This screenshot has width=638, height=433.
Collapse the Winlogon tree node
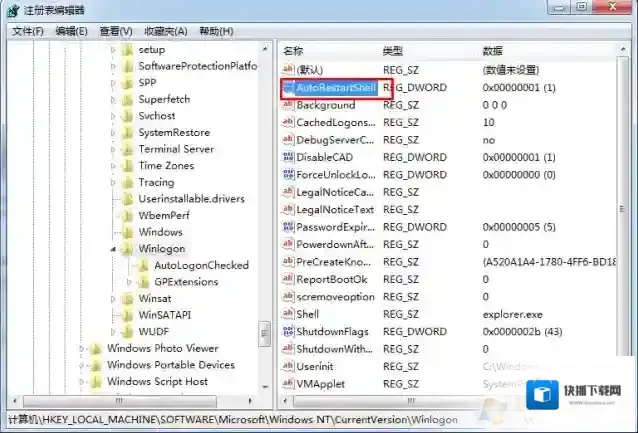pos(112,249)
